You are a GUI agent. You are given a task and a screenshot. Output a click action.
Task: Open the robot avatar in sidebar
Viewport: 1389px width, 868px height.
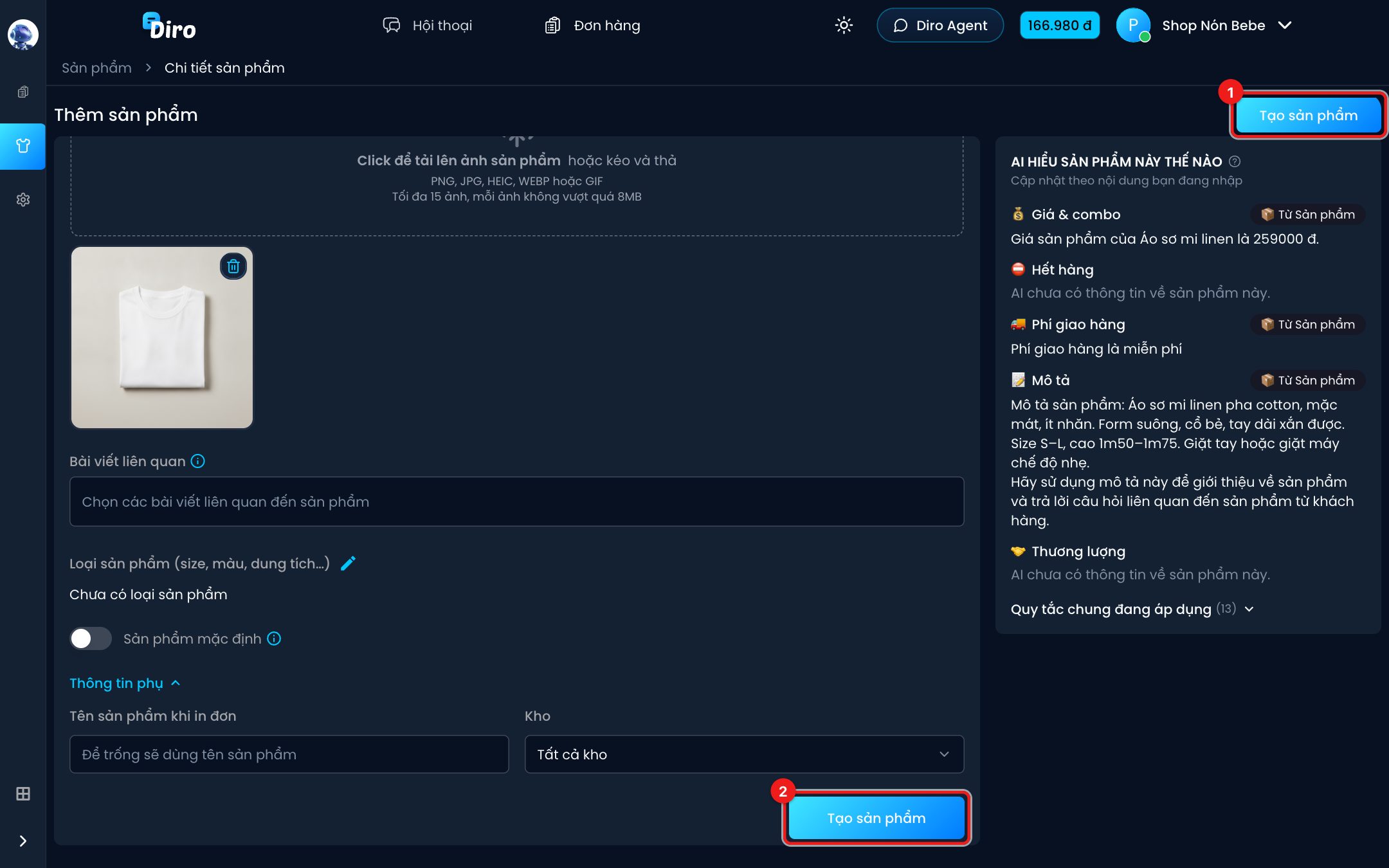[23, 34]
